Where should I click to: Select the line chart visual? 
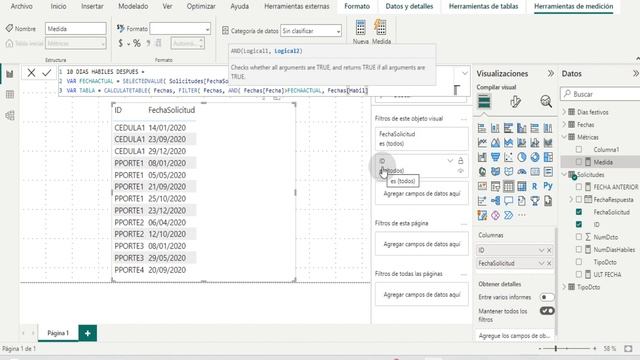point(482,143)
